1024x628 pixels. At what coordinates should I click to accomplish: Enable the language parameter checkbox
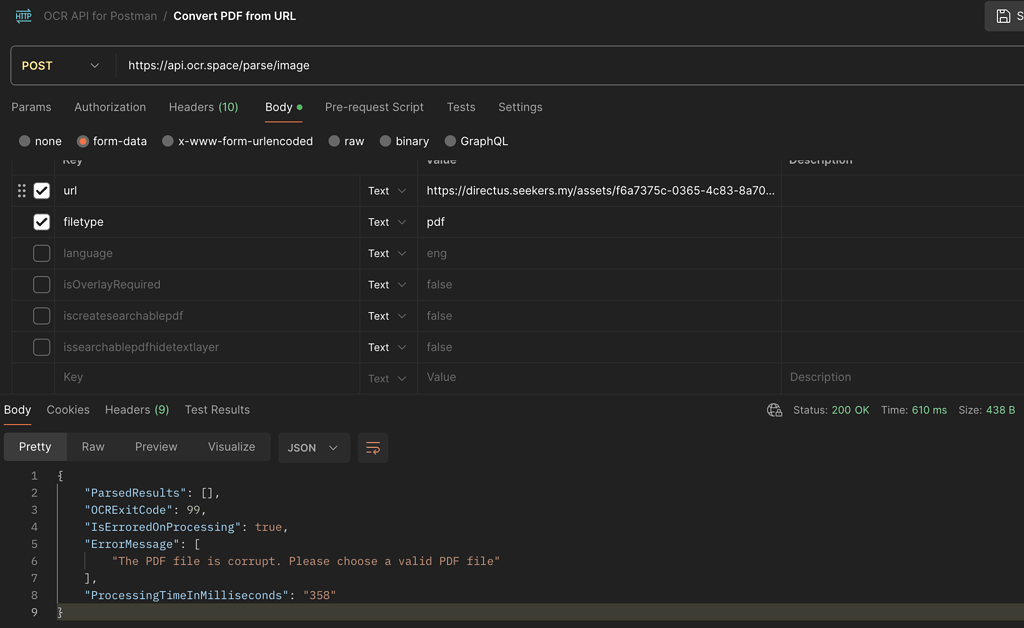41,253
